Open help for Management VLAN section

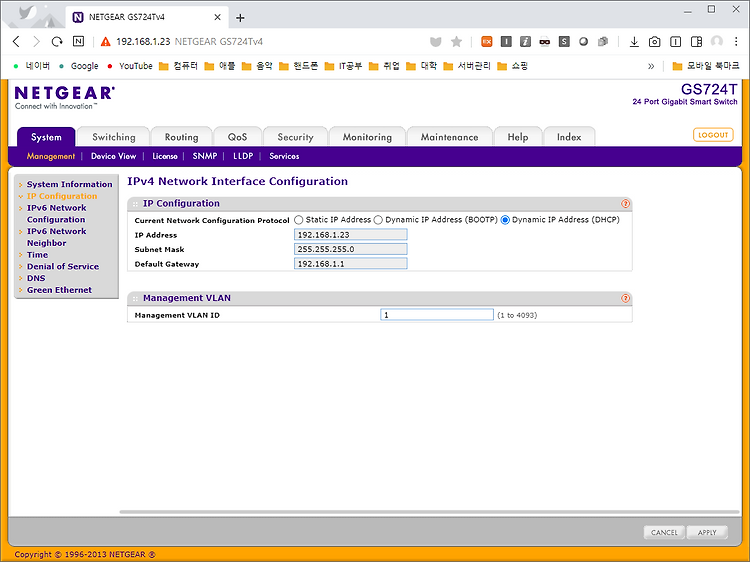(625, 298)
